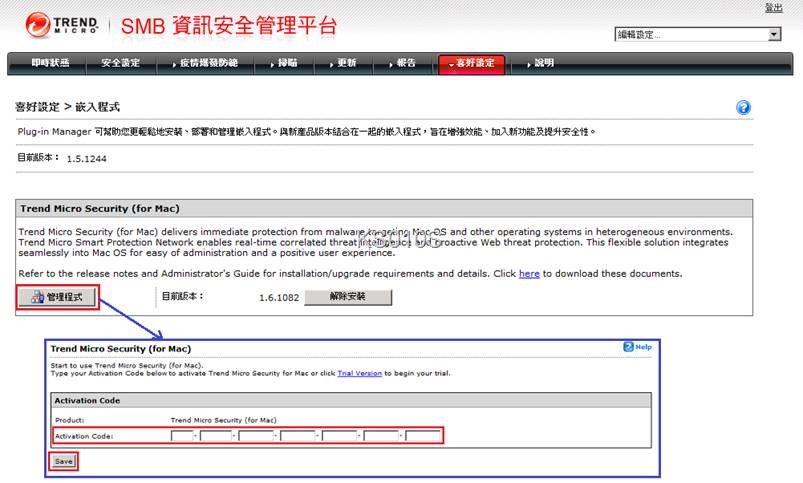Click the Save button
This screenshot has height=483, width=803.
64,461
